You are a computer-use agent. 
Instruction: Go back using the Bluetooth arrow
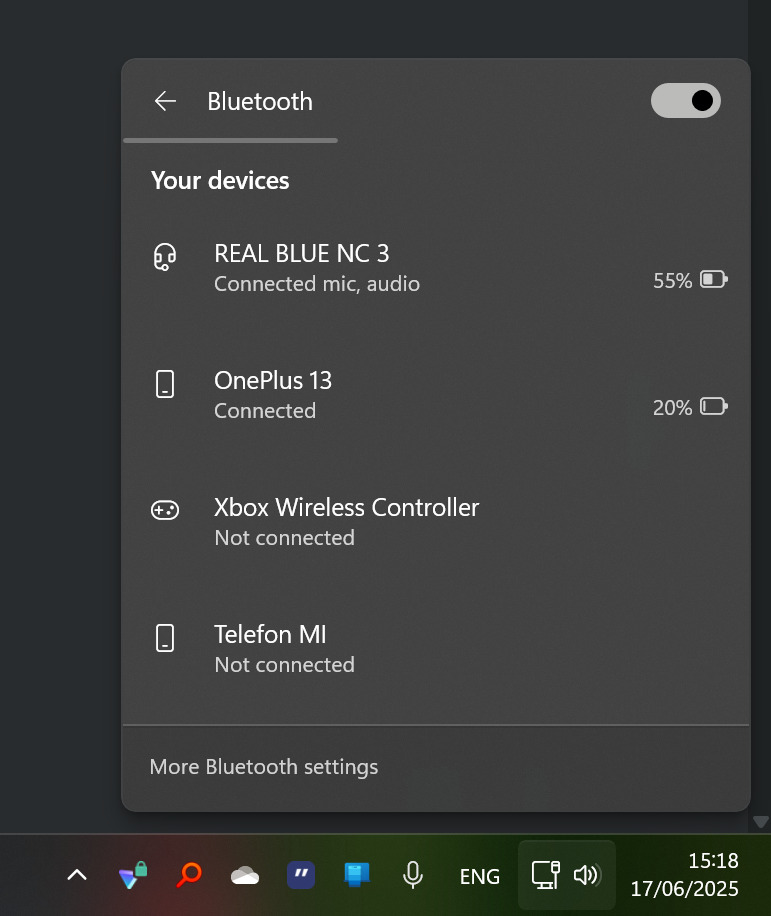(165, 101)
